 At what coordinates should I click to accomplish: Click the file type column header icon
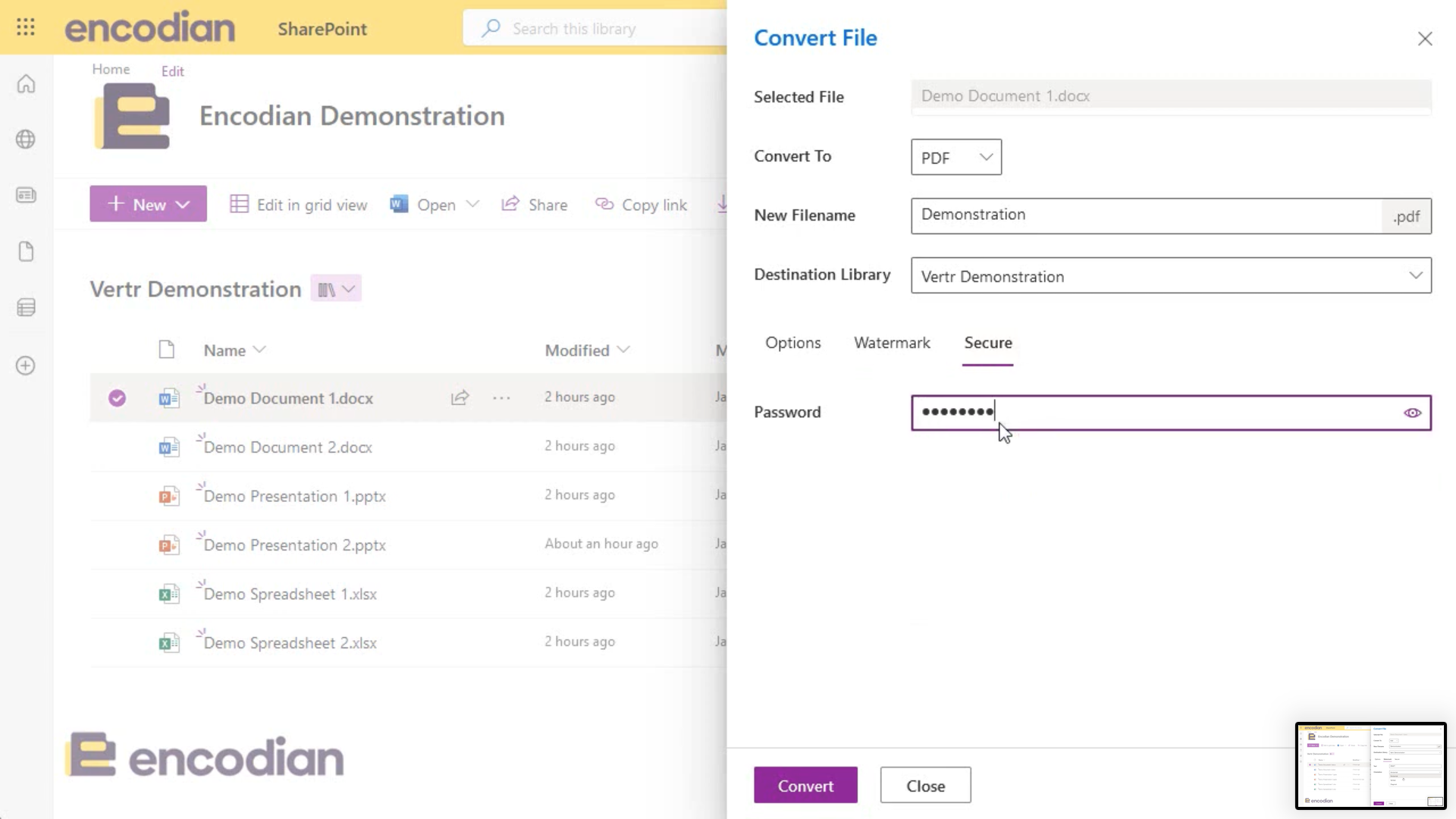pos(166,350)
